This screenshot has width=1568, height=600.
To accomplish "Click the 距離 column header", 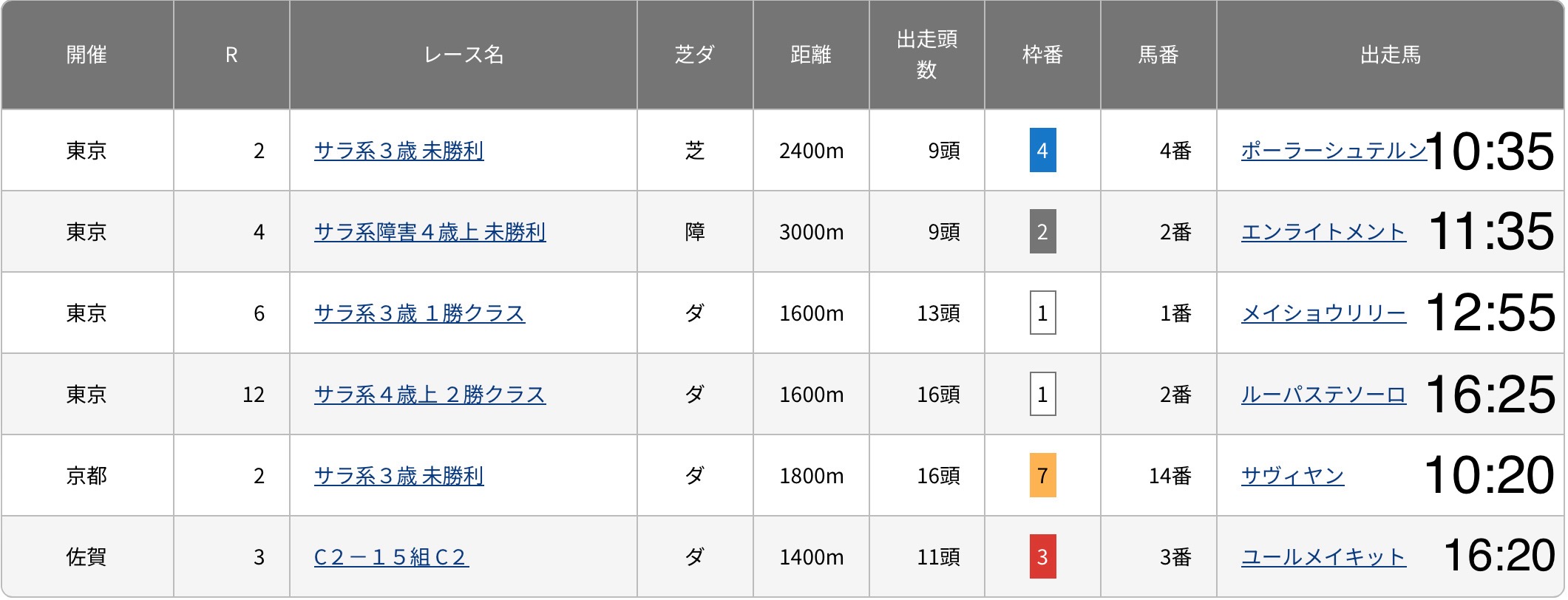I will coord(811,55).
